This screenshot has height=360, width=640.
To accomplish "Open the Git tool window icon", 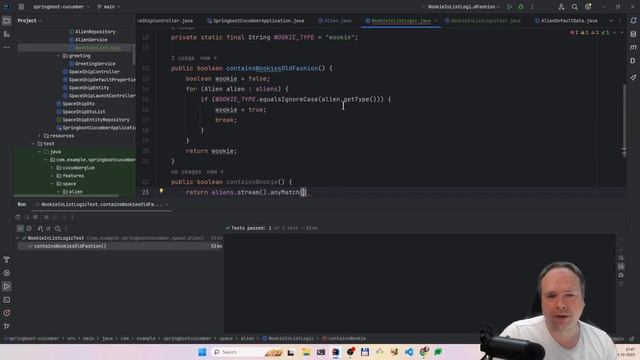I will pos(7,326).
